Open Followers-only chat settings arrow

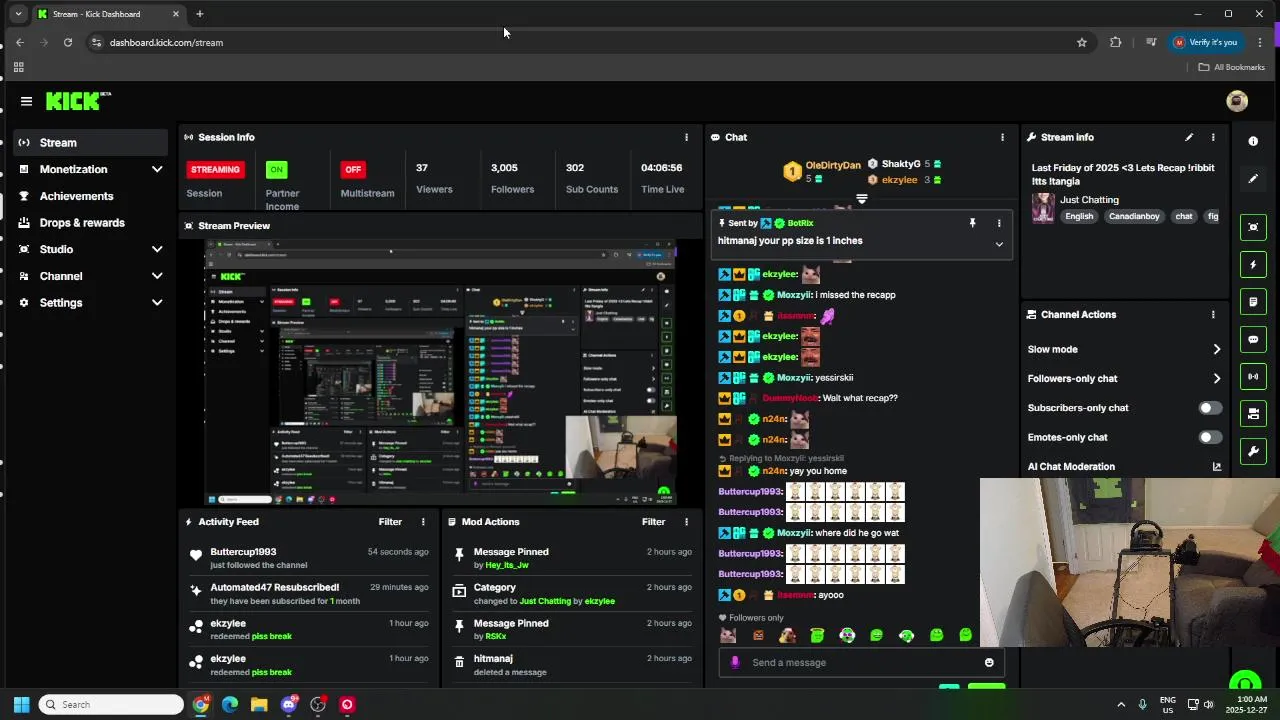click(1216, 379)
